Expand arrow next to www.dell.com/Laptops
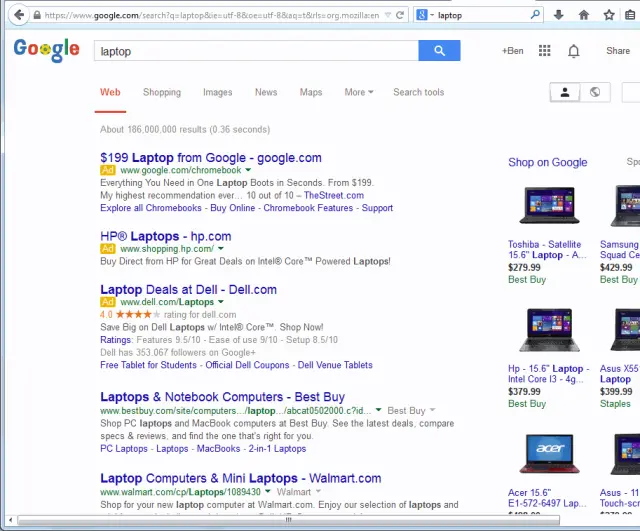This screenshot has height=531, width=640. [x=221, y=302]
